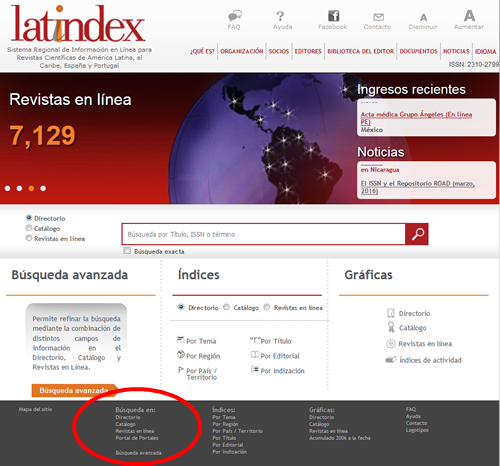Click footer Directorio under Búsqueda en

(x=128, y=417)
